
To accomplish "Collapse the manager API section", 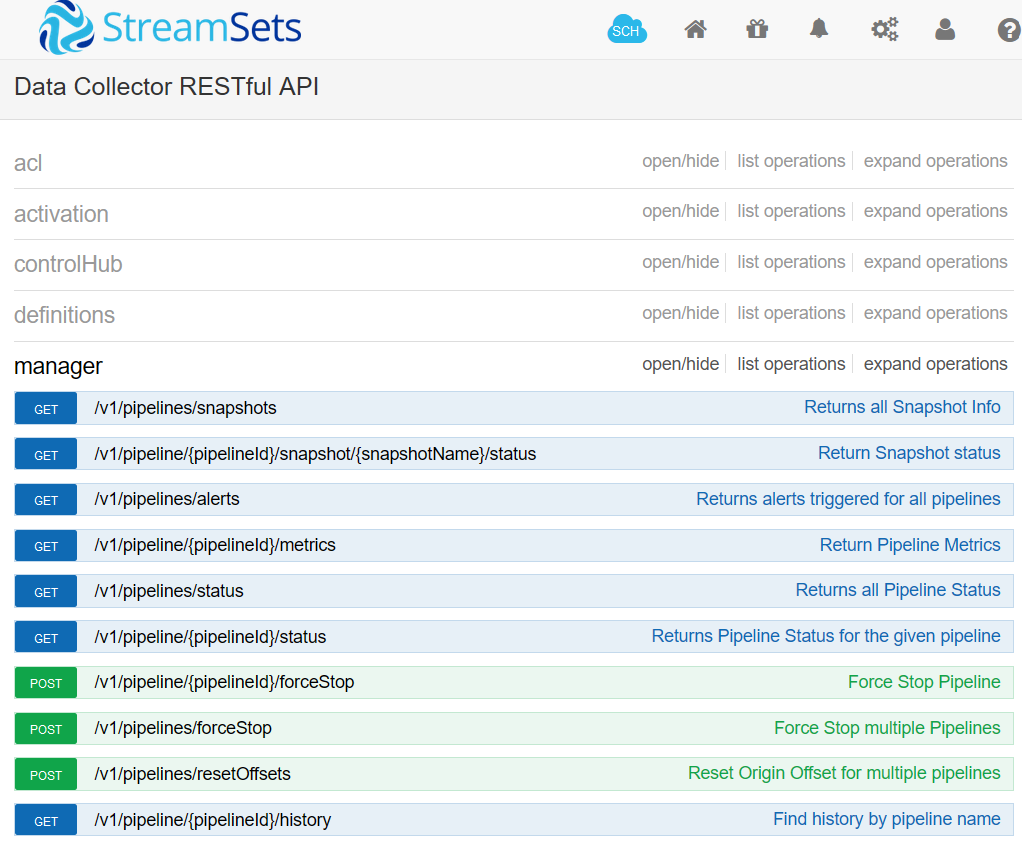I will [x=58, y=366].
